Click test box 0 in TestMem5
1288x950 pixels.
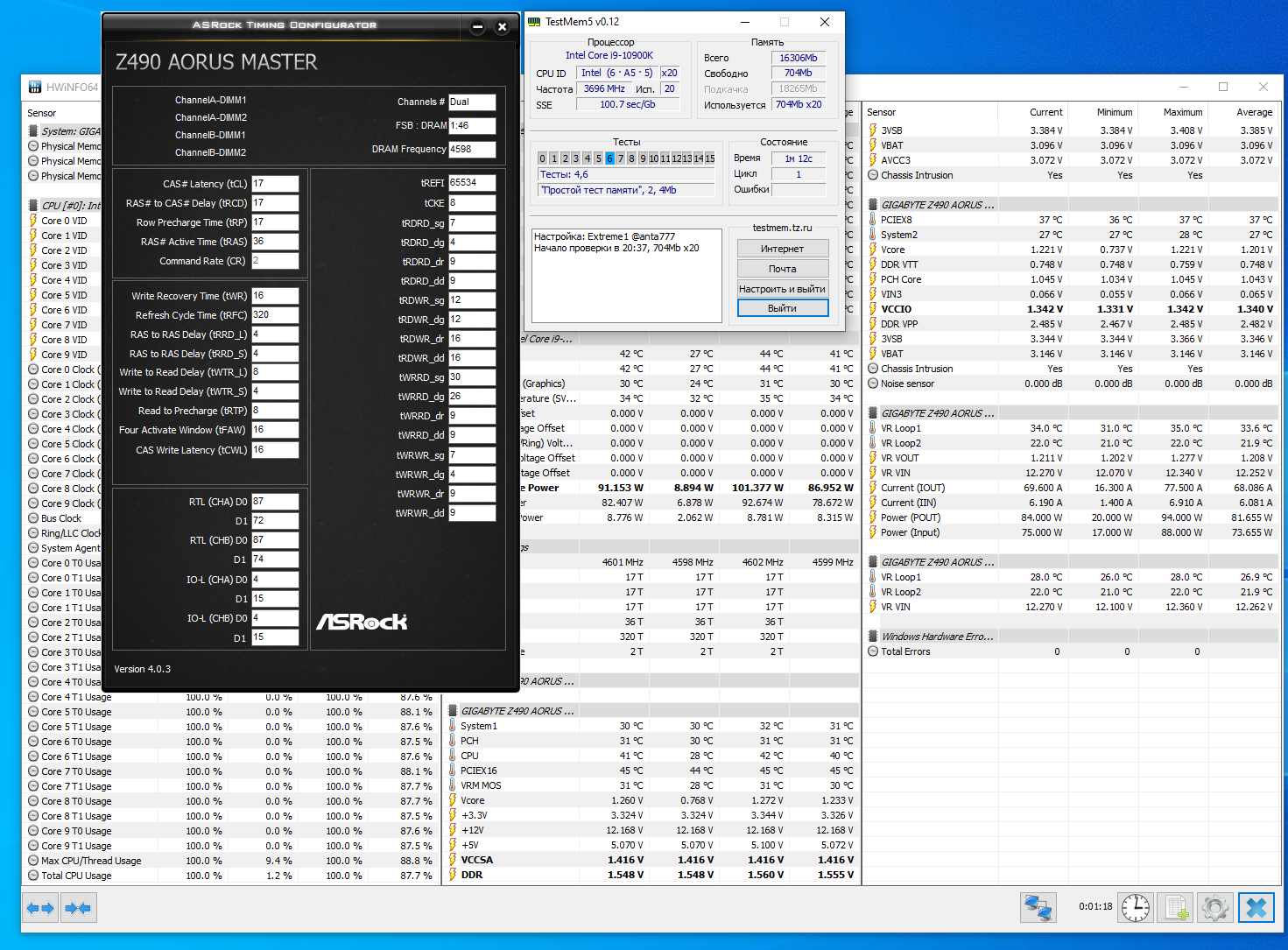[x=543, y=158]
